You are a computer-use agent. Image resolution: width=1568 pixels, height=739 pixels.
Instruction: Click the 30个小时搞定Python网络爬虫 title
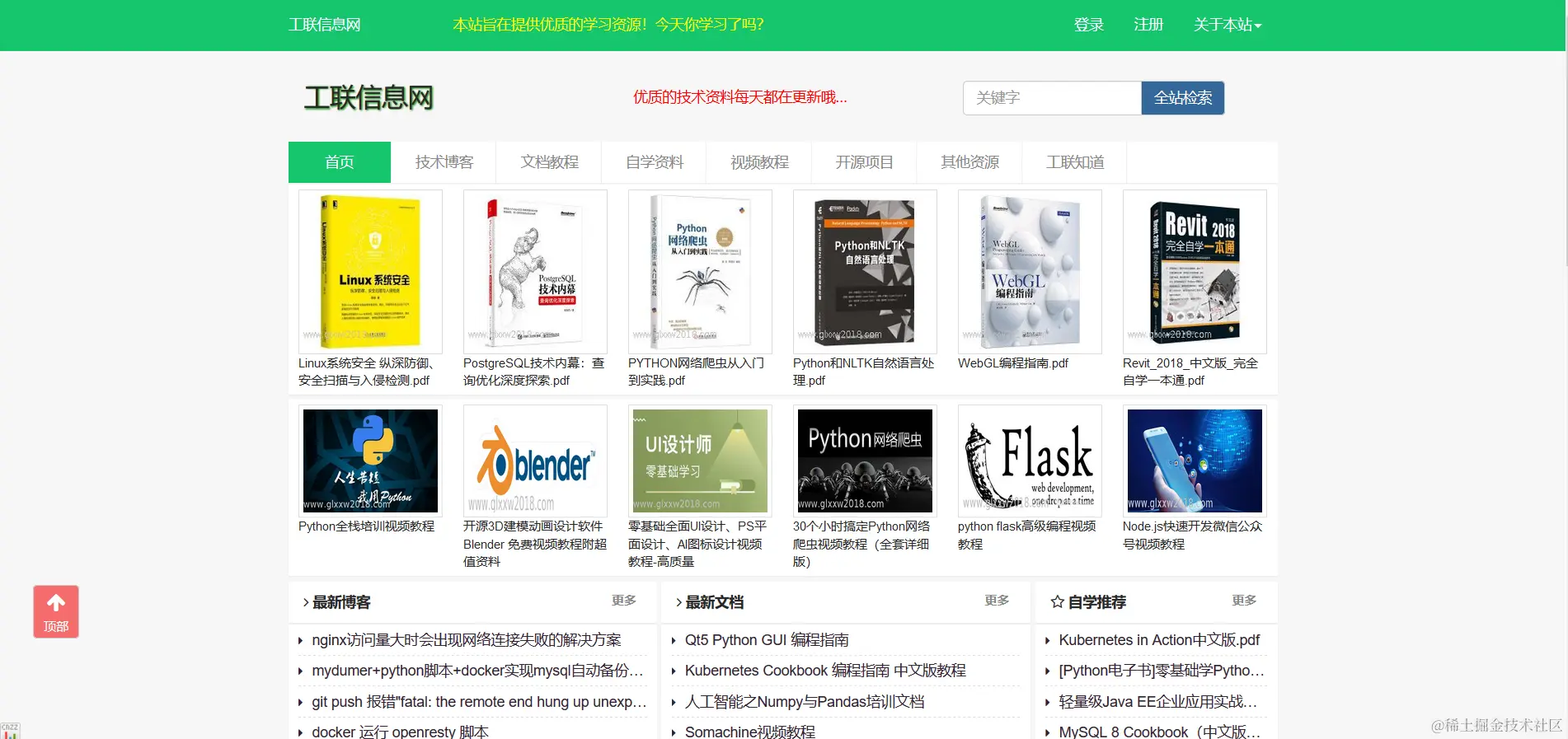tap(861, 544)
